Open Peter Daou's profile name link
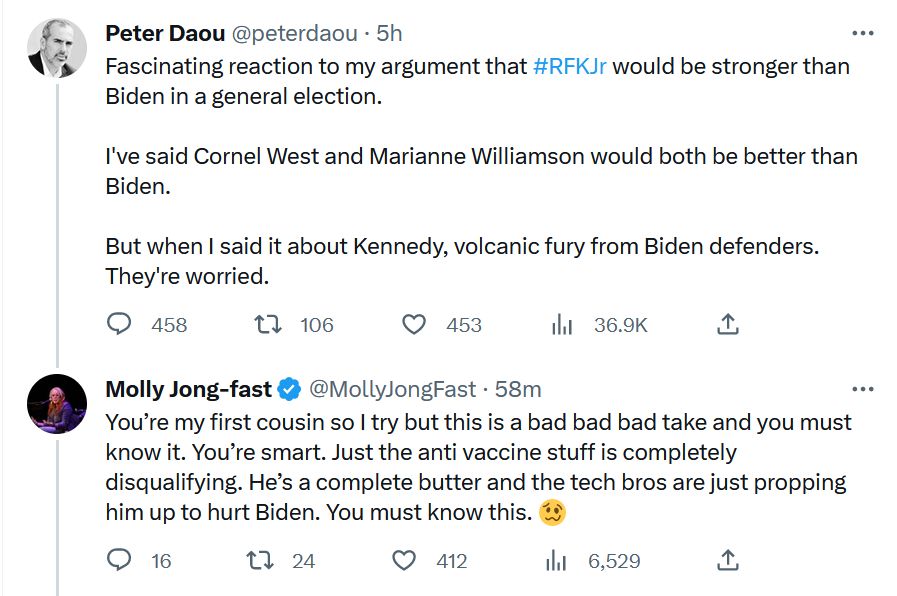 [x=165, y=33]
